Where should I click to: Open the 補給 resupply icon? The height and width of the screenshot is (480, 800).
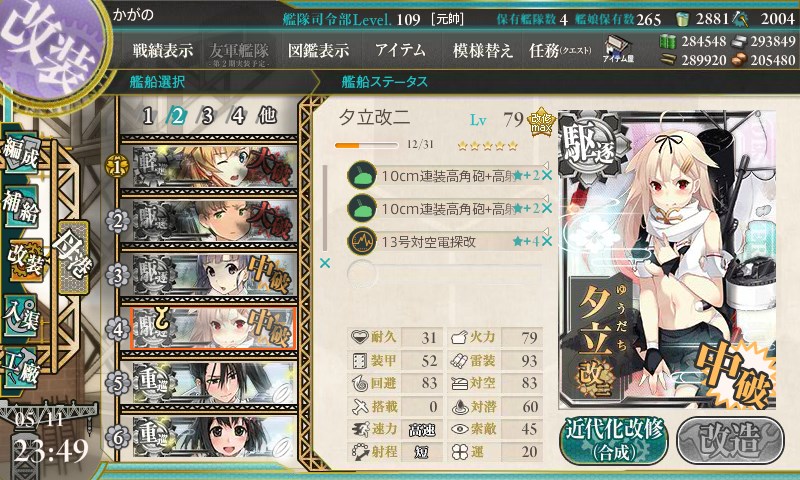[21, 206]
